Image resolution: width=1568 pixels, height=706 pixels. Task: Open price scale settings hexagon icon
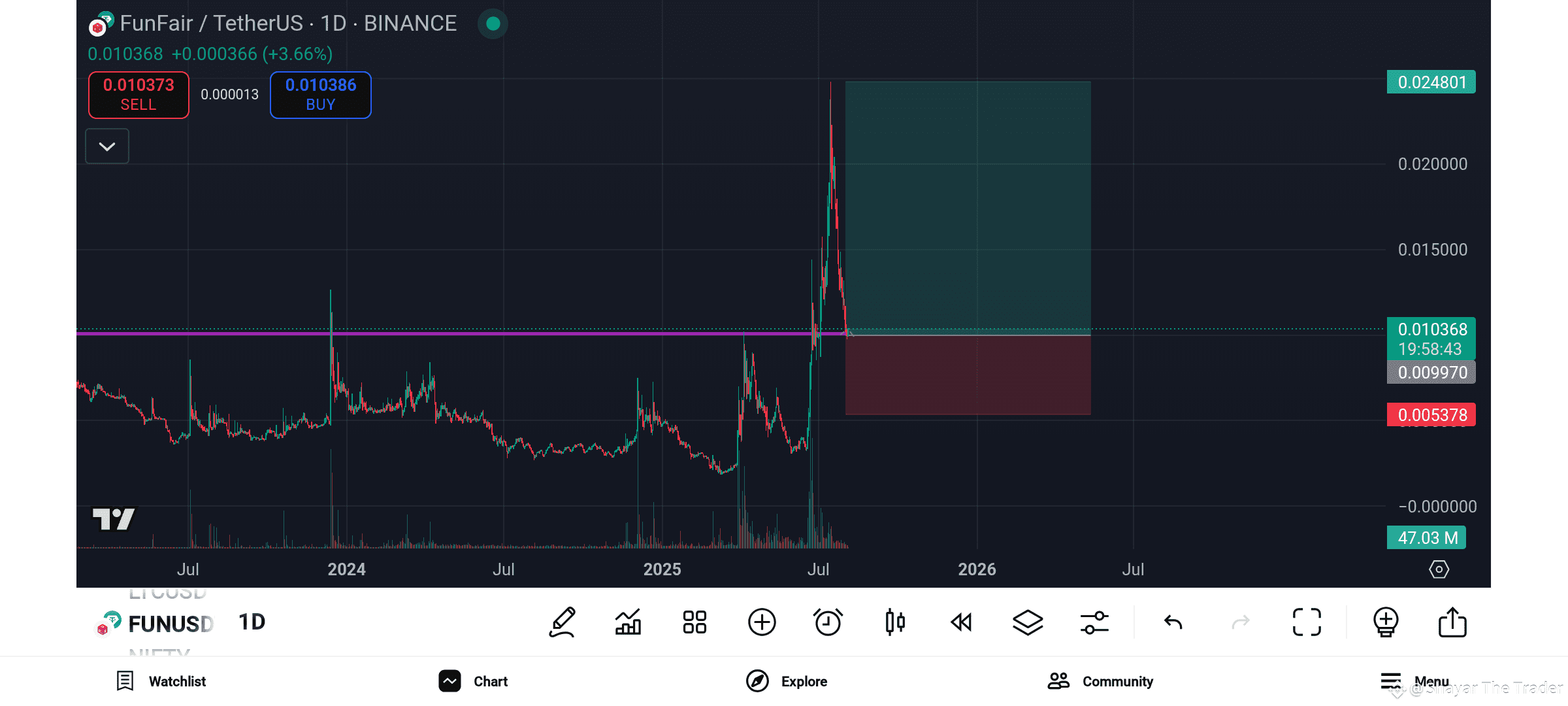[x=1439, y=569]
